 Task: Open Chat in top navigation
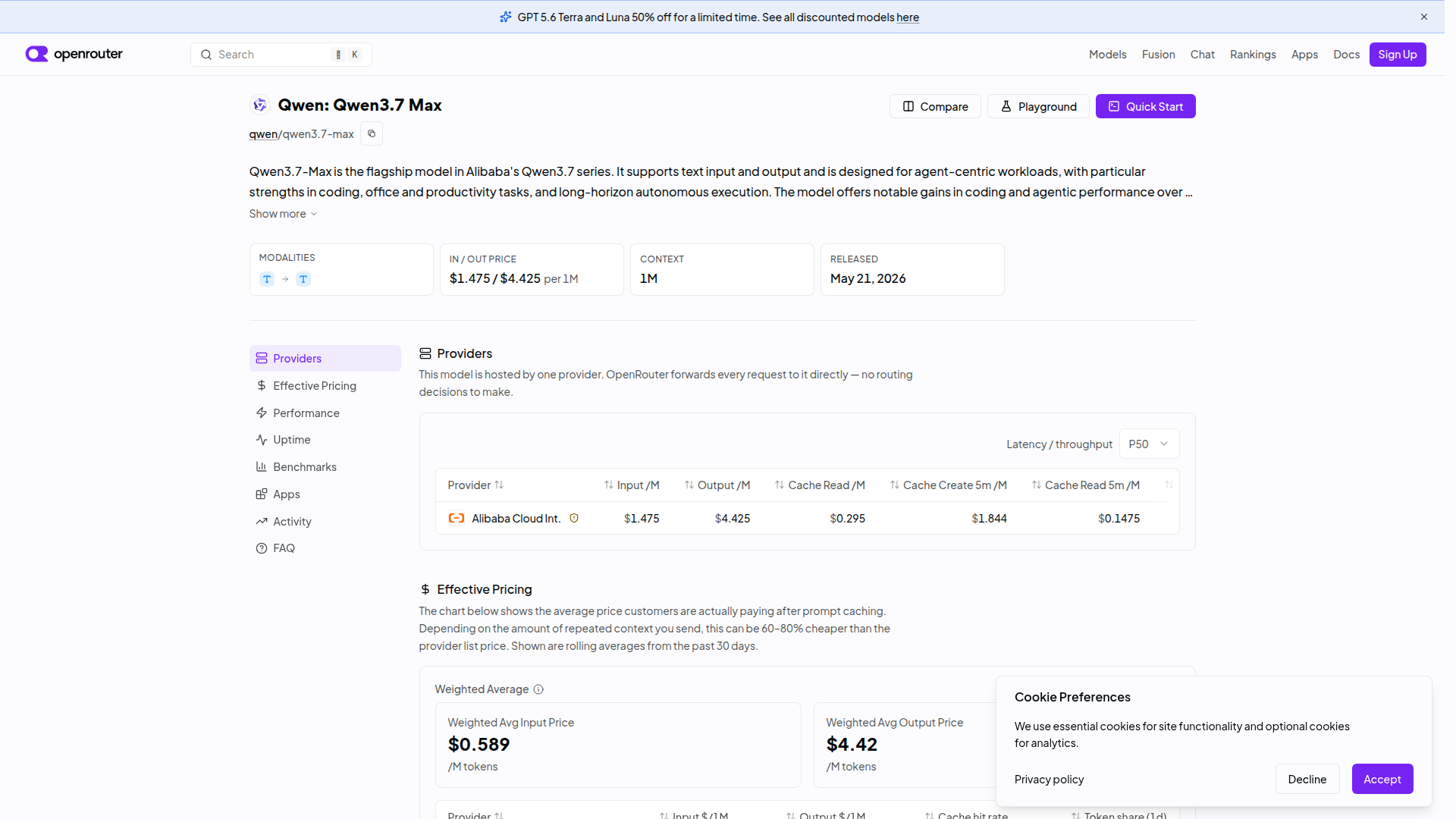click(x=1202, y=55)
